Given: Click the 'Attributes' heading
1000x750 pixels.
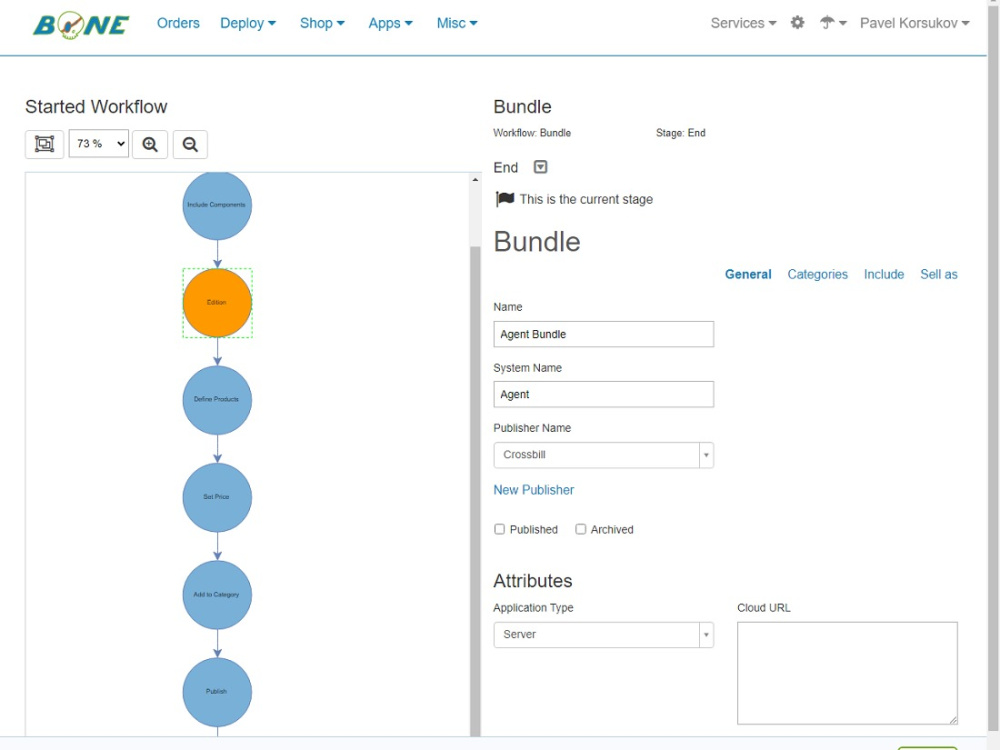Looking at the screenshot, I should click(533, 581).
